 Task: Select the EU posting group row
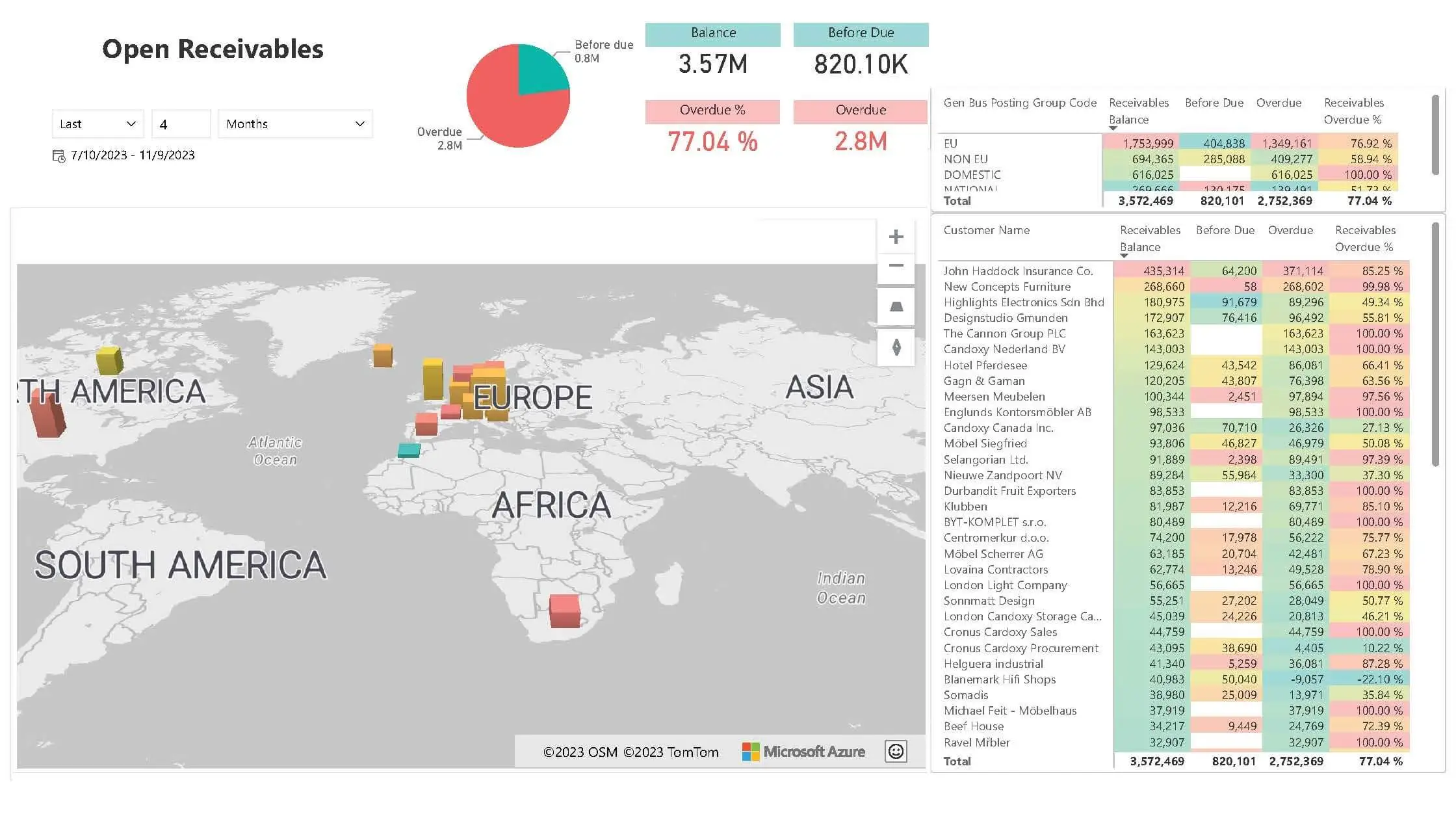[950, 144]
